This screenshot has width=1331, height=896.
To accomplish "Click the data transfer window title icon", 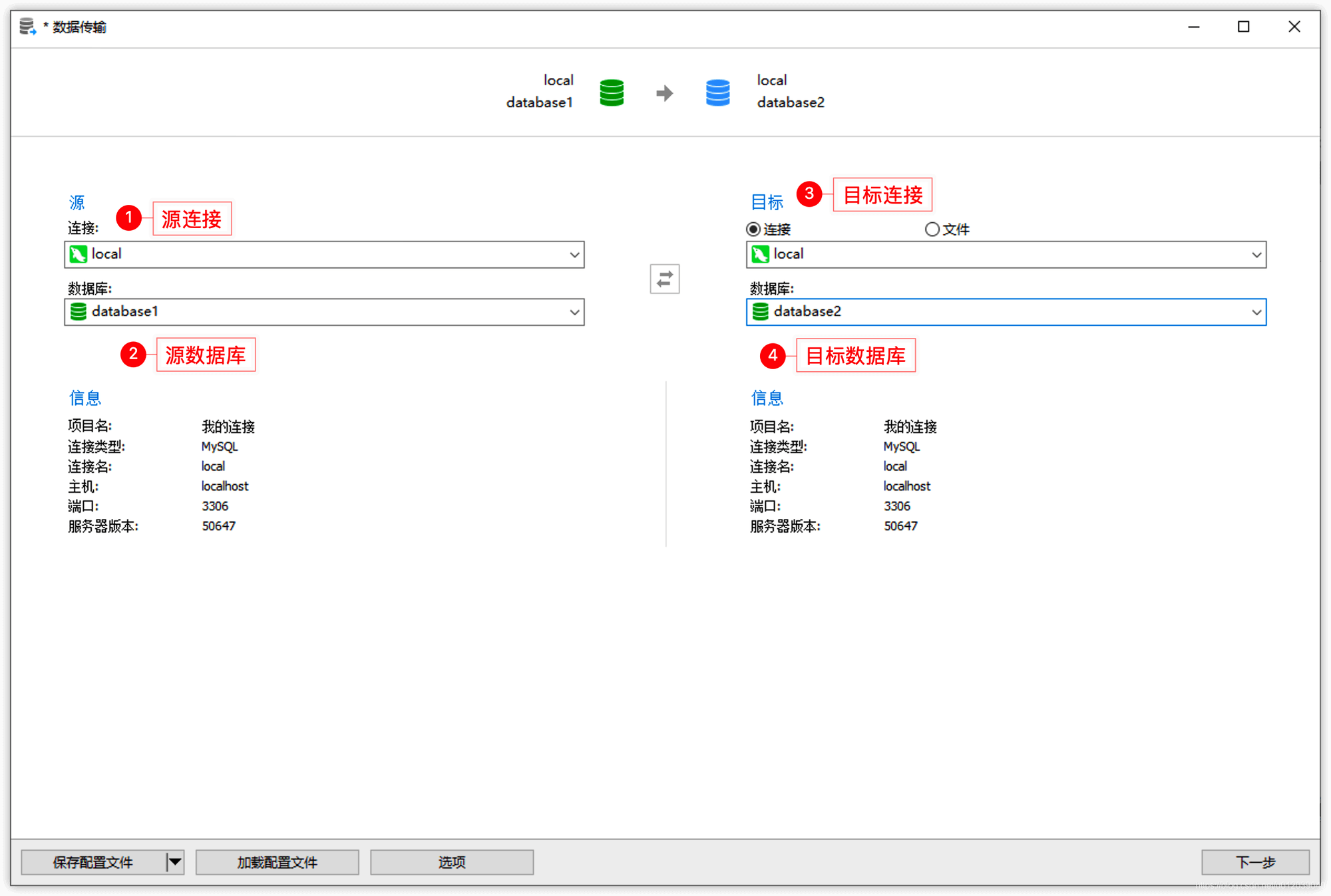I will (x=27, y=27).
